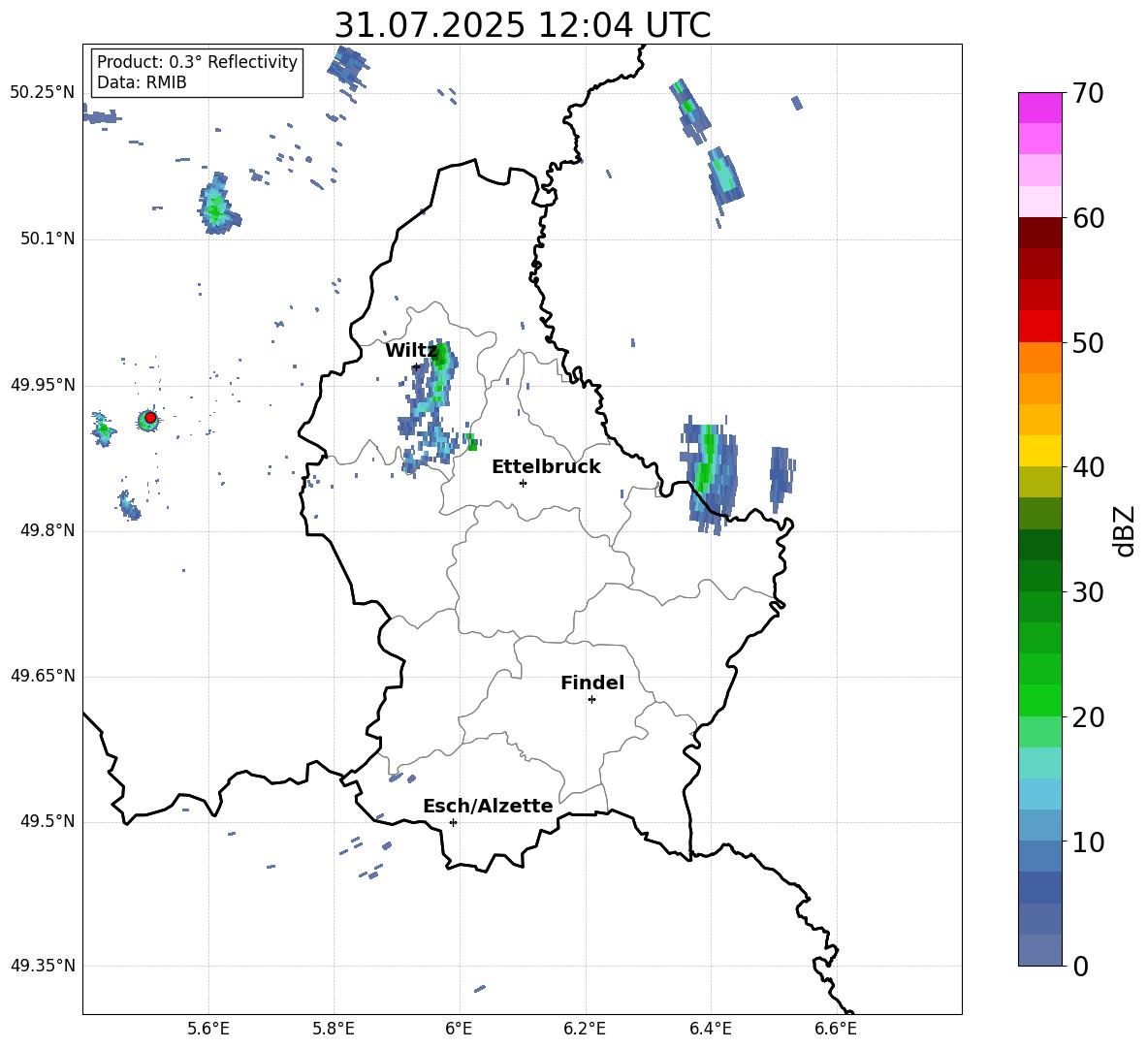Click the 5.6°E longitude label
Screen dimensions: 1148x1048
click(208, 1029)
